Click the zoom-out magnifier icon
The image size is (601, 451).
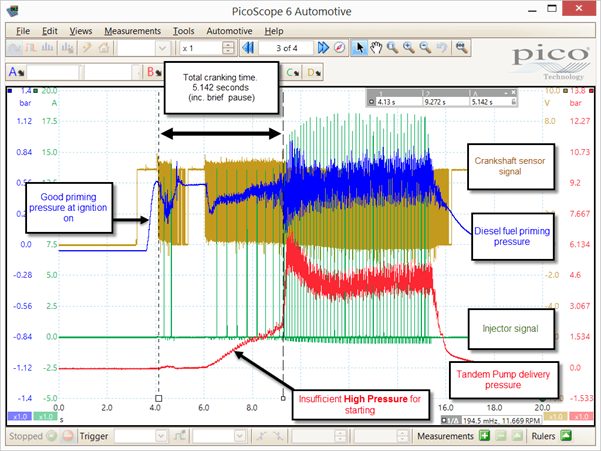pyautogui.click(x=425, y=48)
